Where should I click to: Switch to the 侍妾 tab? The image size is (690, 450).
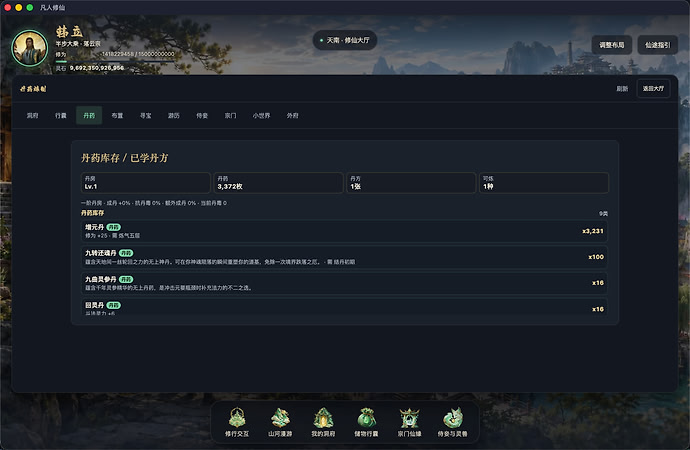[202, 116]
